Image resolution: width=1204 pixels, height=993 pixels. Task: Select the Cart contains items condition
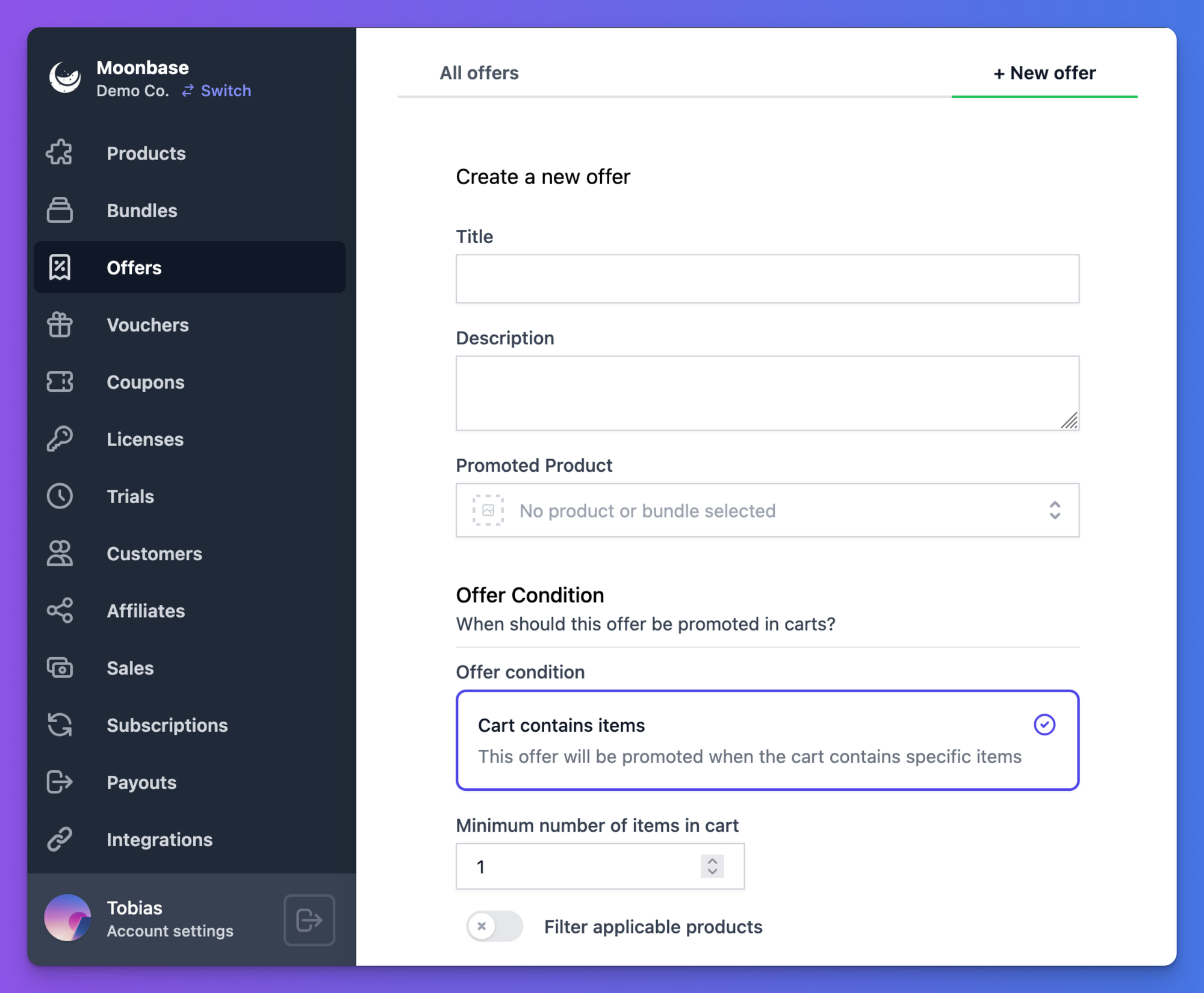(x=767, y=740)
